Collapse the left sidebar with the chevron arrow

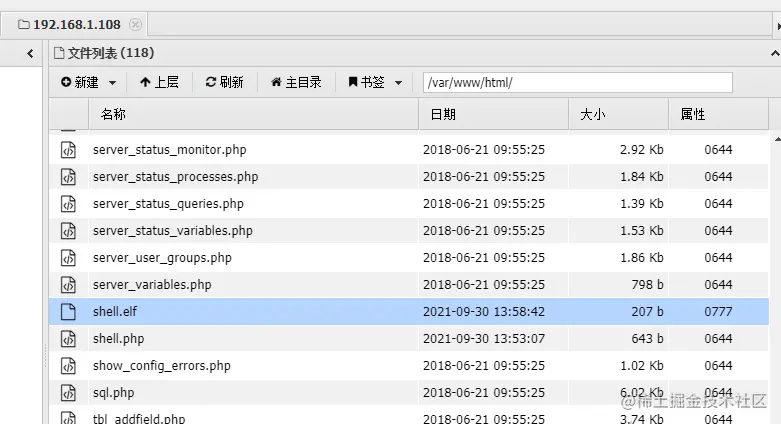[30, 53]
